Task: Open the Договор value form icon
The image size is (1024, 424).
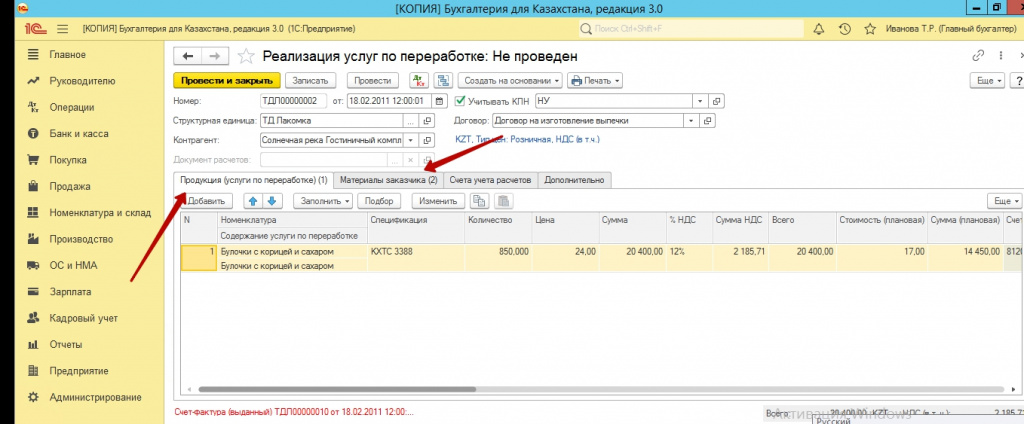Action: pos(708,121)
